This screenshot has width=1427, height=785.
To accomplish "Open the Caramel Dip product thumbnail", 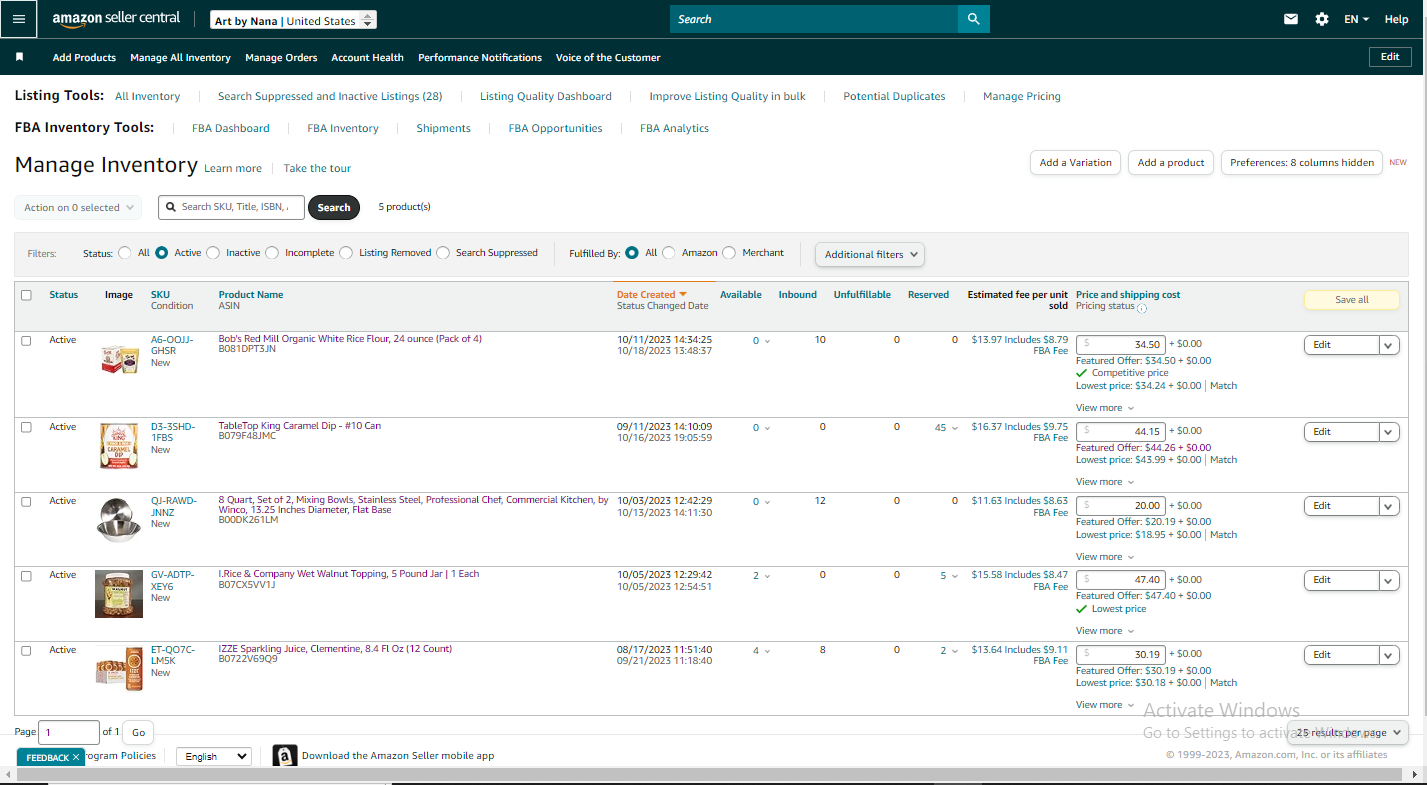I will pos(120,446).
